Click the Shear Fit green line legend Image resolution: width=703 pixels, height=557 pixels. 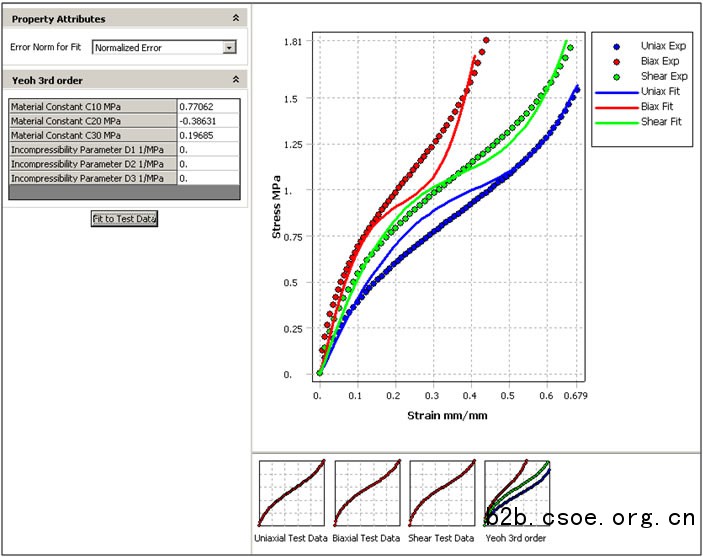pos(615,122)
